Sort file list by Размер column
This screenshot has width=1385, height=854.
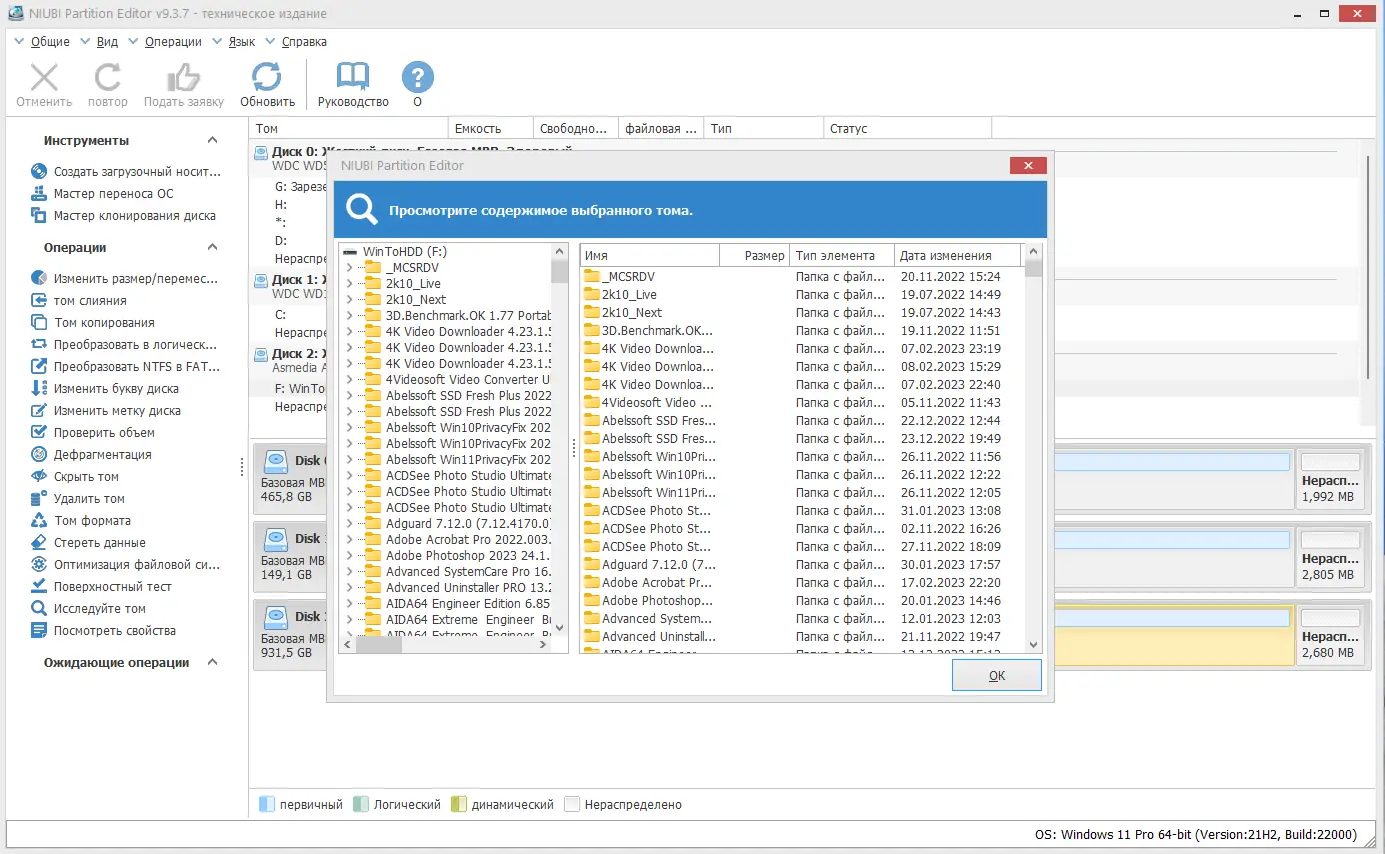755,255
